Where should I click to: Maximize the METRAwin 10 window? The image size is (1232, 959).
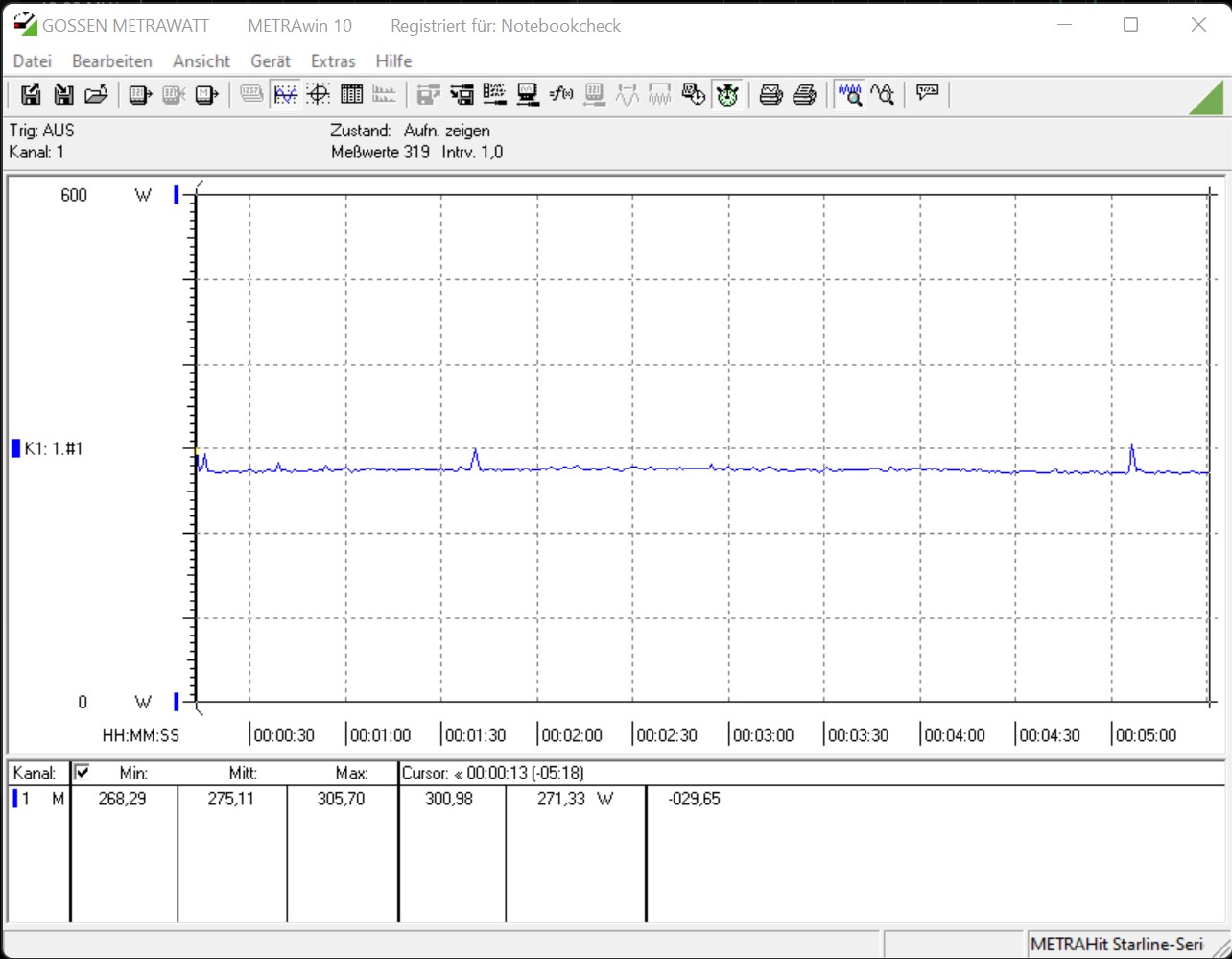pos(1130,25)
